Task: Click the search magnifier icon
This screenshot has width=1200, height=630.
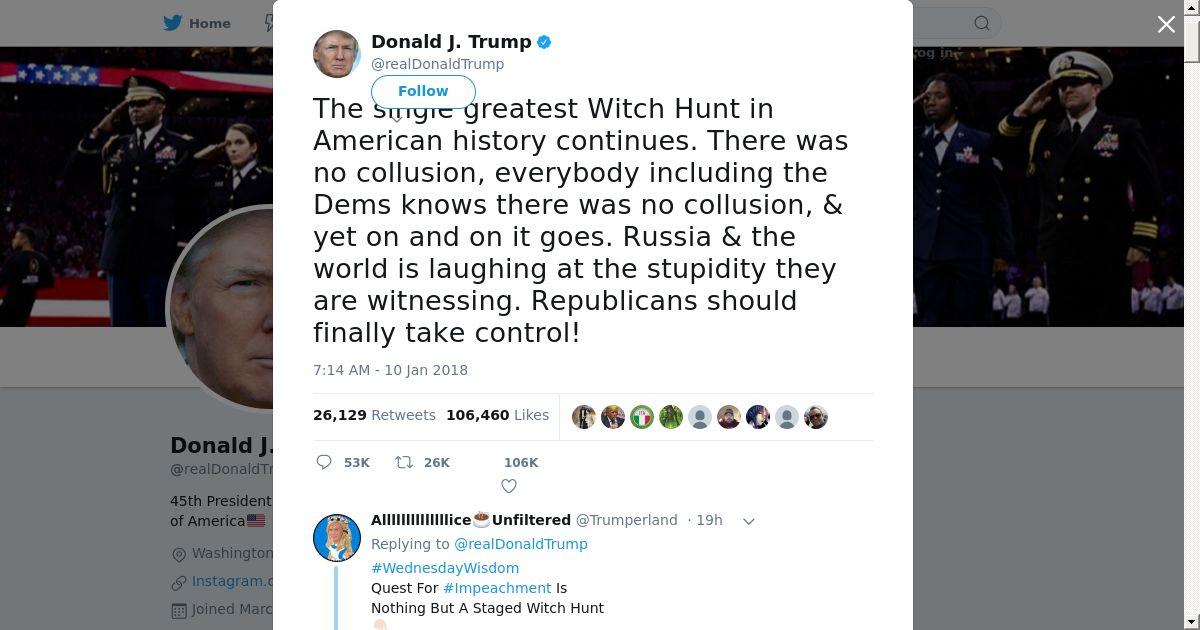Action: pos(982,23)
